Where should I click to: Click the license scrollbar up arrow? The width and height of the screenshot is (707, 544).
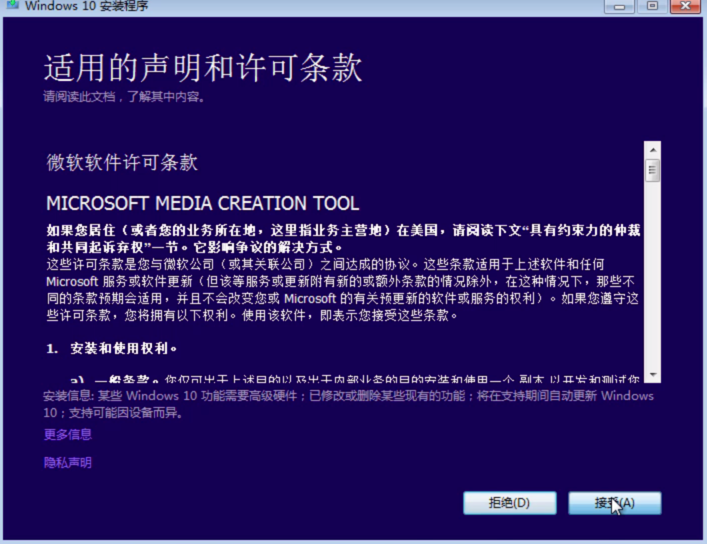coord(652,149)
